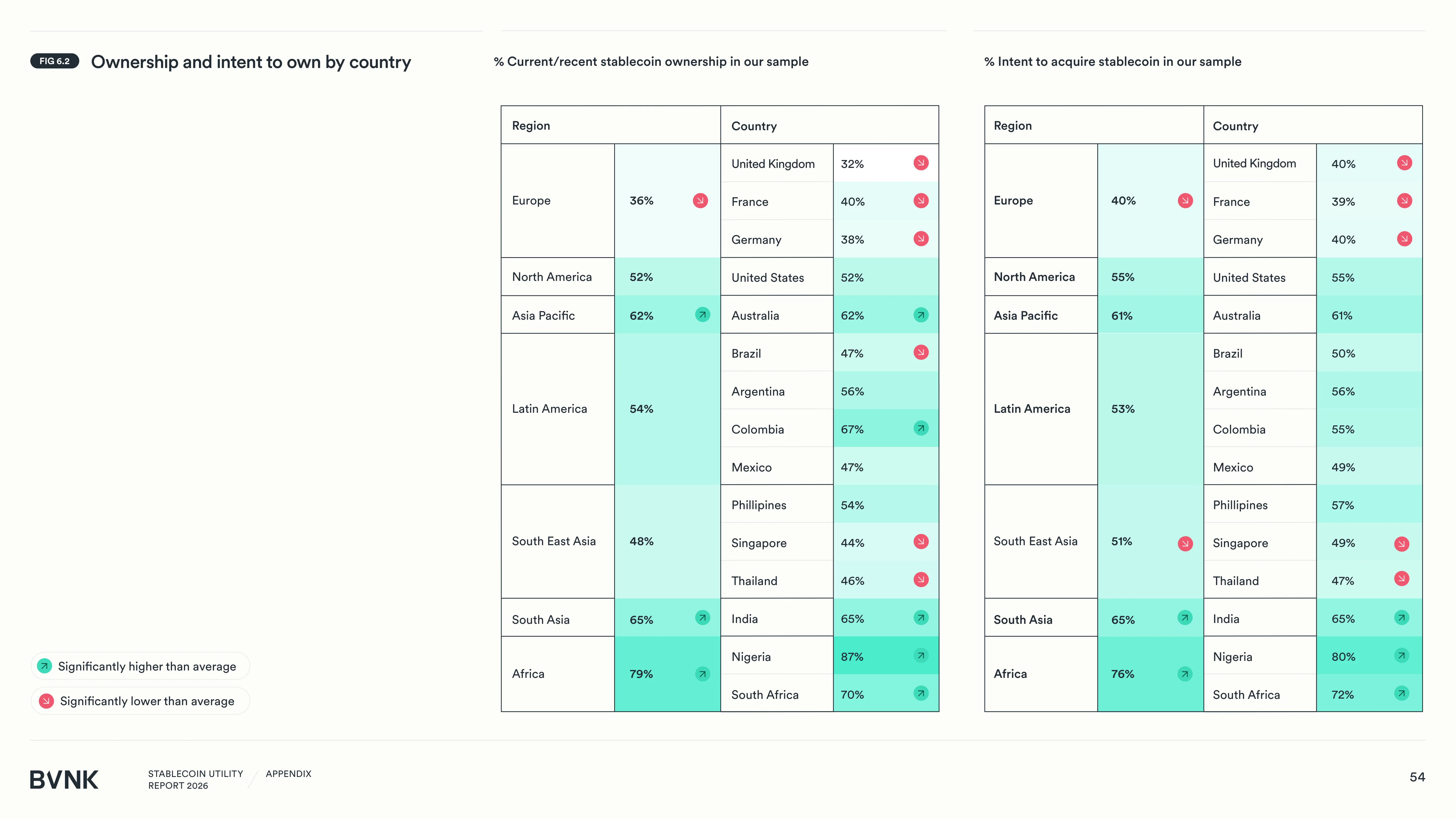Click the red down-arrow beside United Kingdom 32%
This screenshot has width=1456, height=819.
(921, 163)
